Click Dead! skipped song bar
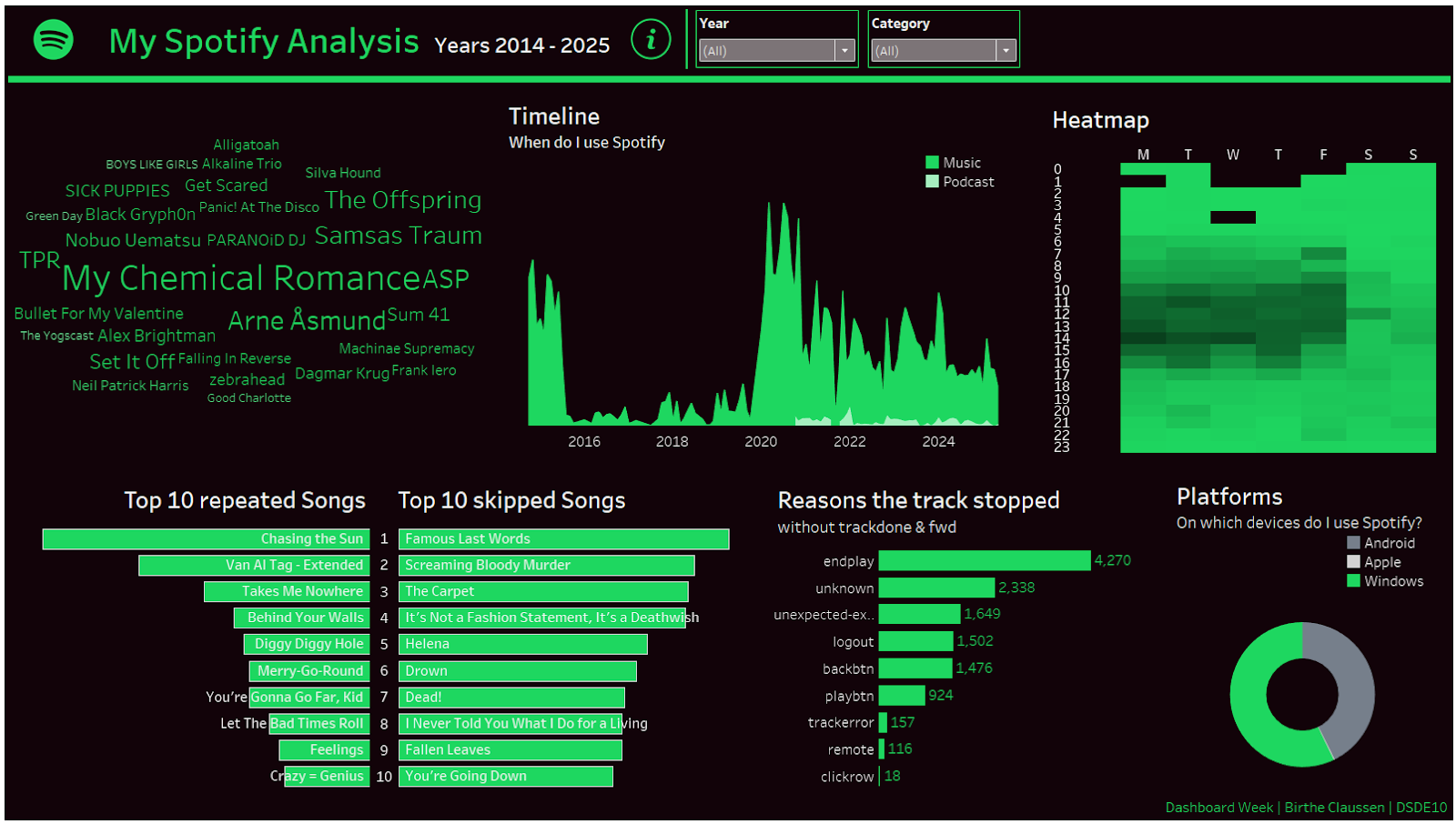This screenshot has height=824, width=1456. point(512,698)
